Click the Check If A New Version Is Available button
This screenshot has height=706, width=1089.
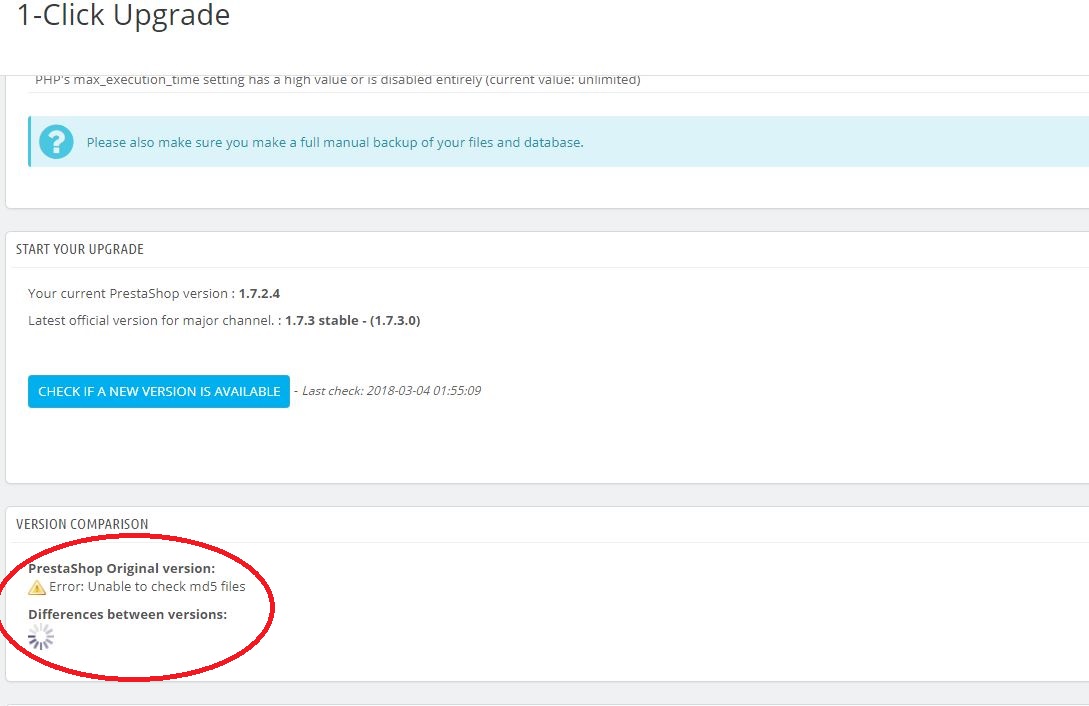pyautogui.click(x=158, y=392)
